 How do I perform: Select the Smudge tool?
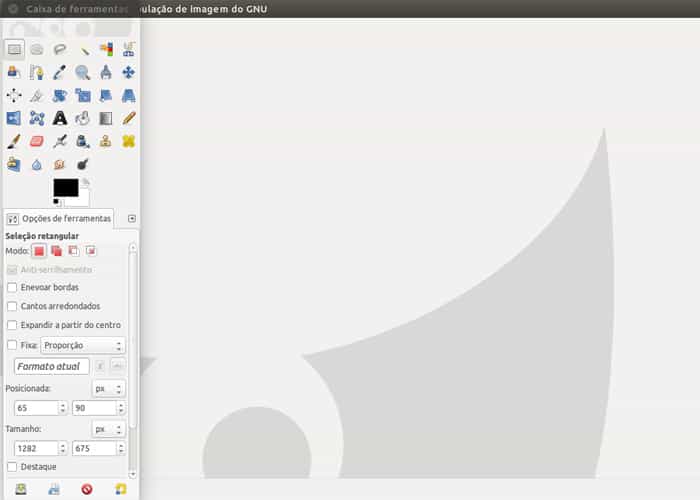pos(60,165)
